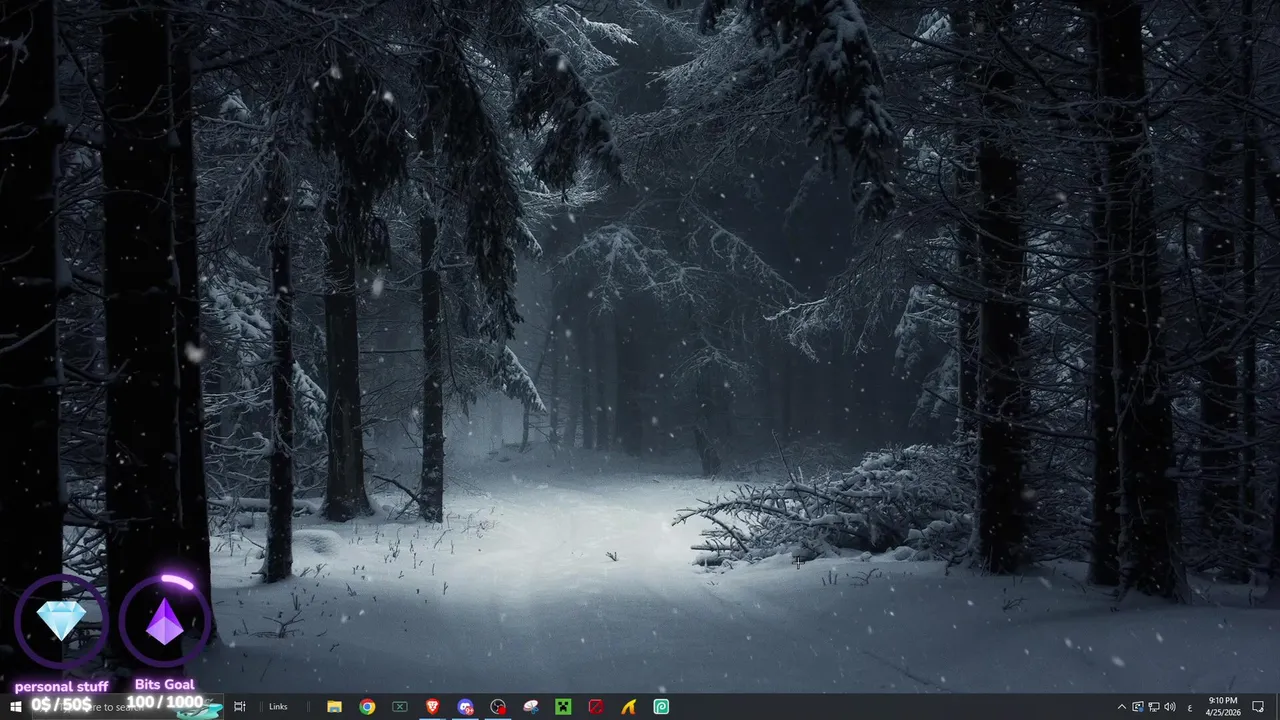
Task: Click the personal stuff diamond goal widget
Action: 61,623
